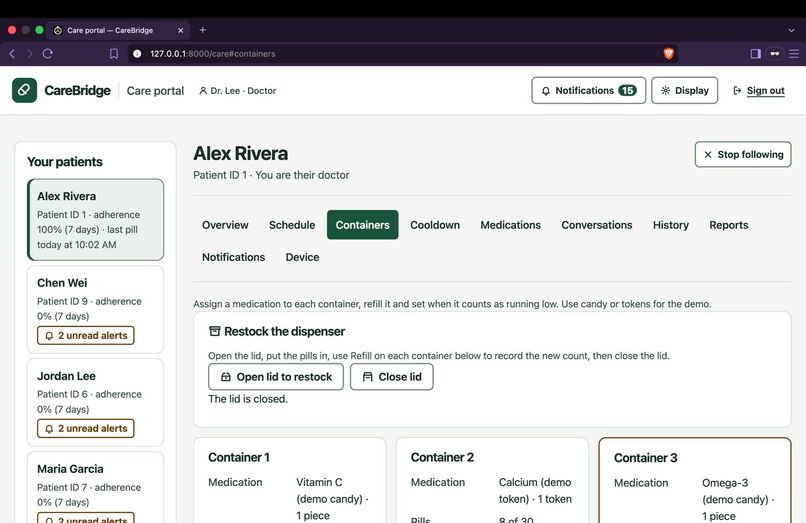
Task: Click the Container 1 card heading
Action: [x=239, y=457]
